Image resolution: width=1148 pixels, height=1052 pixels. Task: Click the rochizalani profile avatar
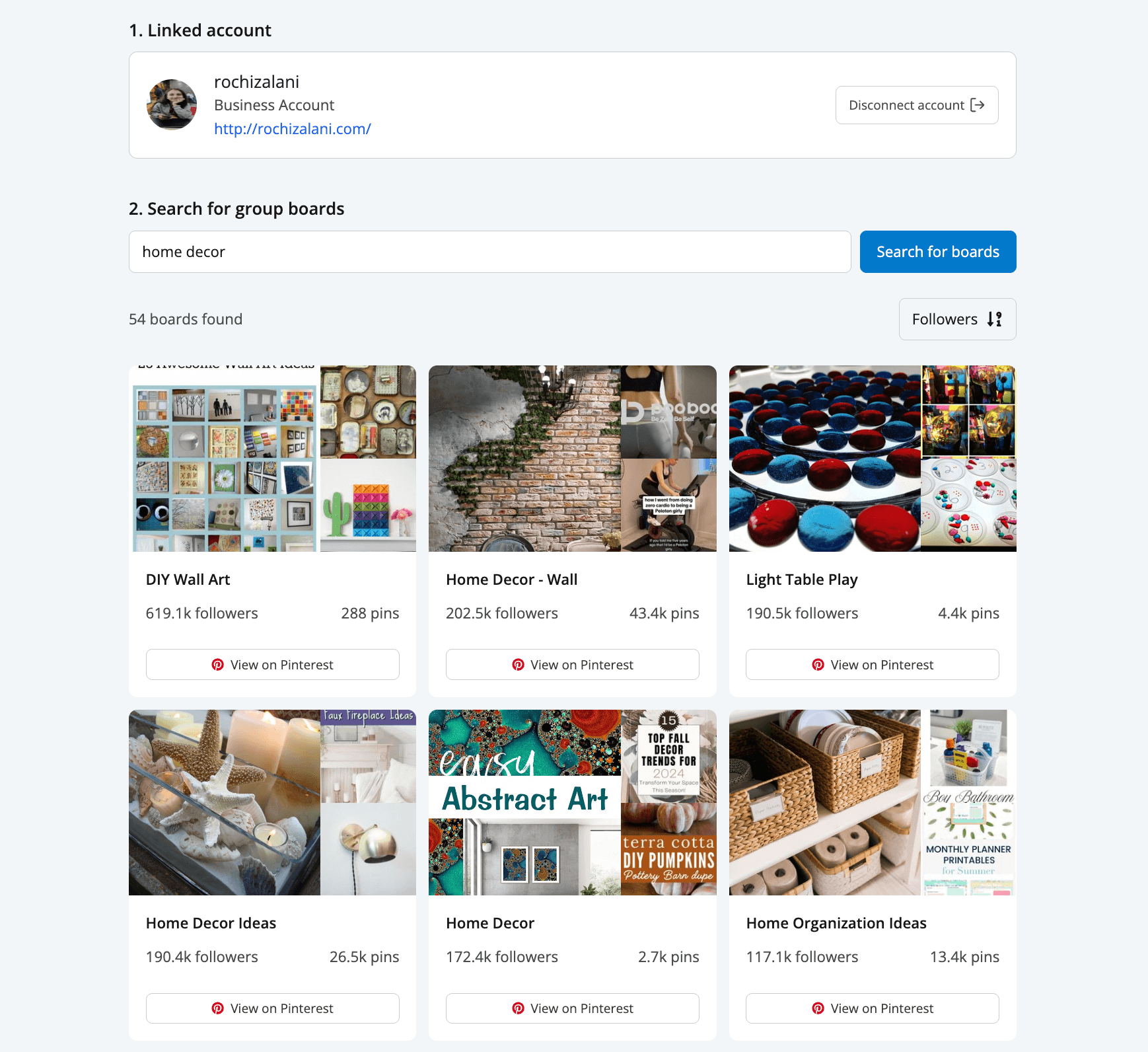point(171,104)
